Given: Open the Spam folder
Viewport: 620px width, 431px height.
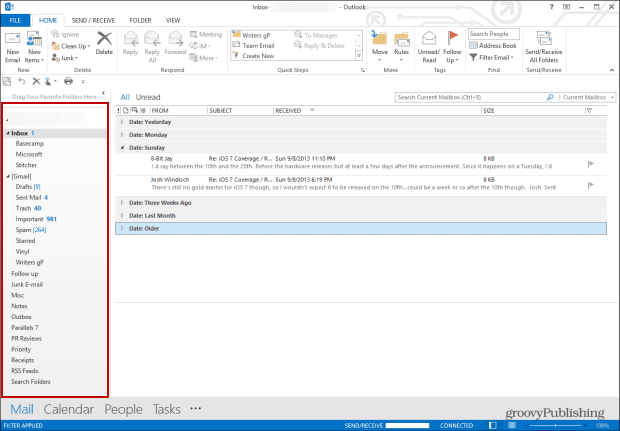Looking at the screenshot, I should point(31,230).
